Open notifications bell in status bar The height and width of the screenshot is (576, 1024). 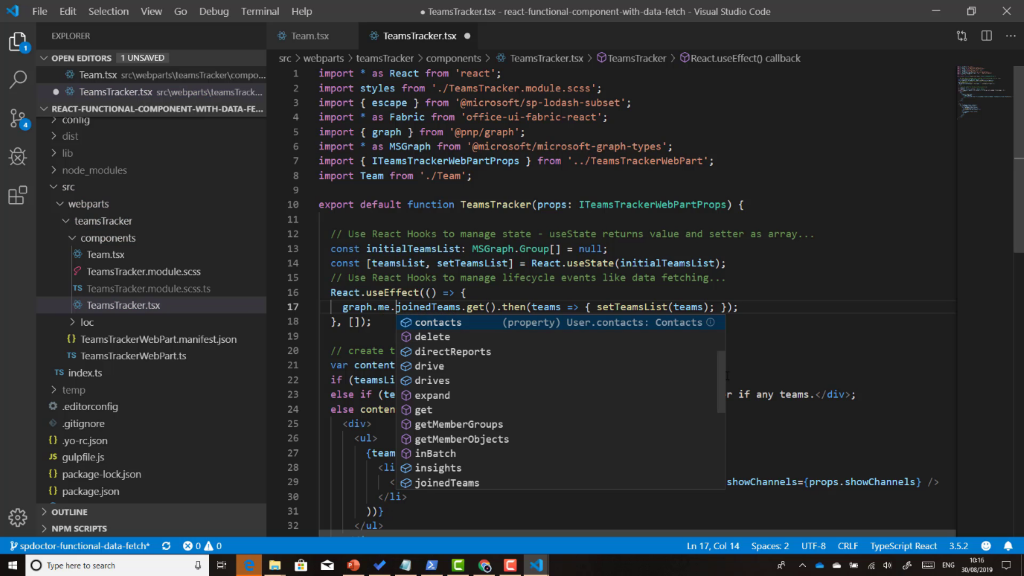pos(1008,546)
